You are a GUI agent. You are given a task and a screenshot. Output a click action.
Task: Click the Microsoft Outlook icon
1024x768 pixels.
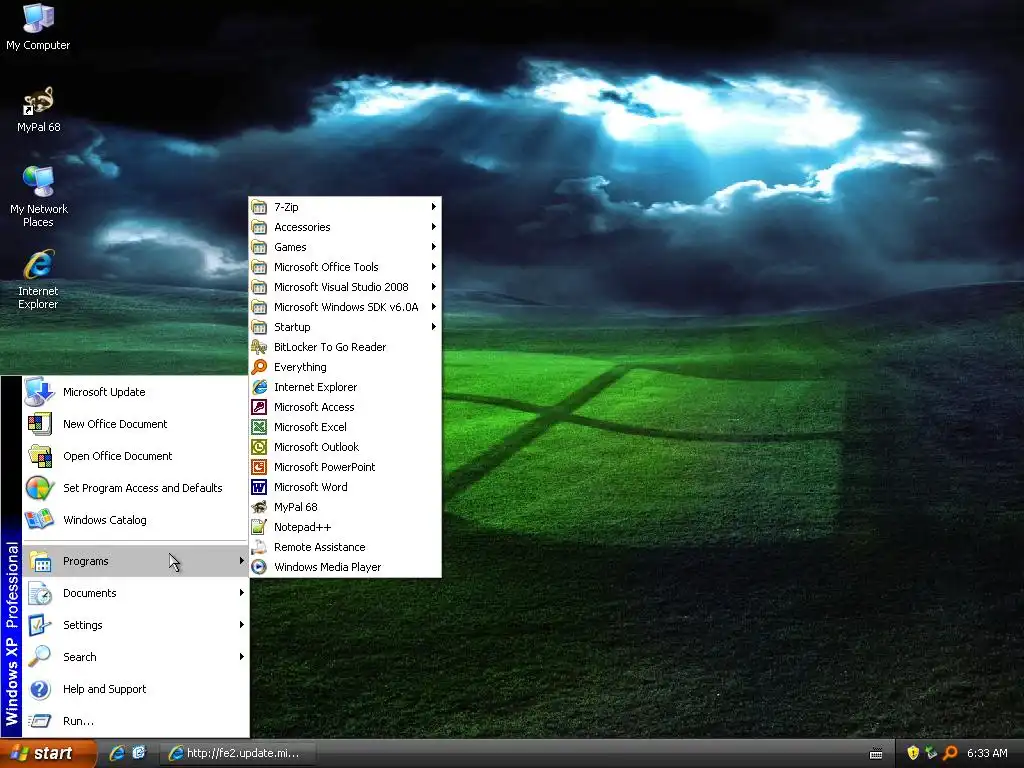coord(259,447)
